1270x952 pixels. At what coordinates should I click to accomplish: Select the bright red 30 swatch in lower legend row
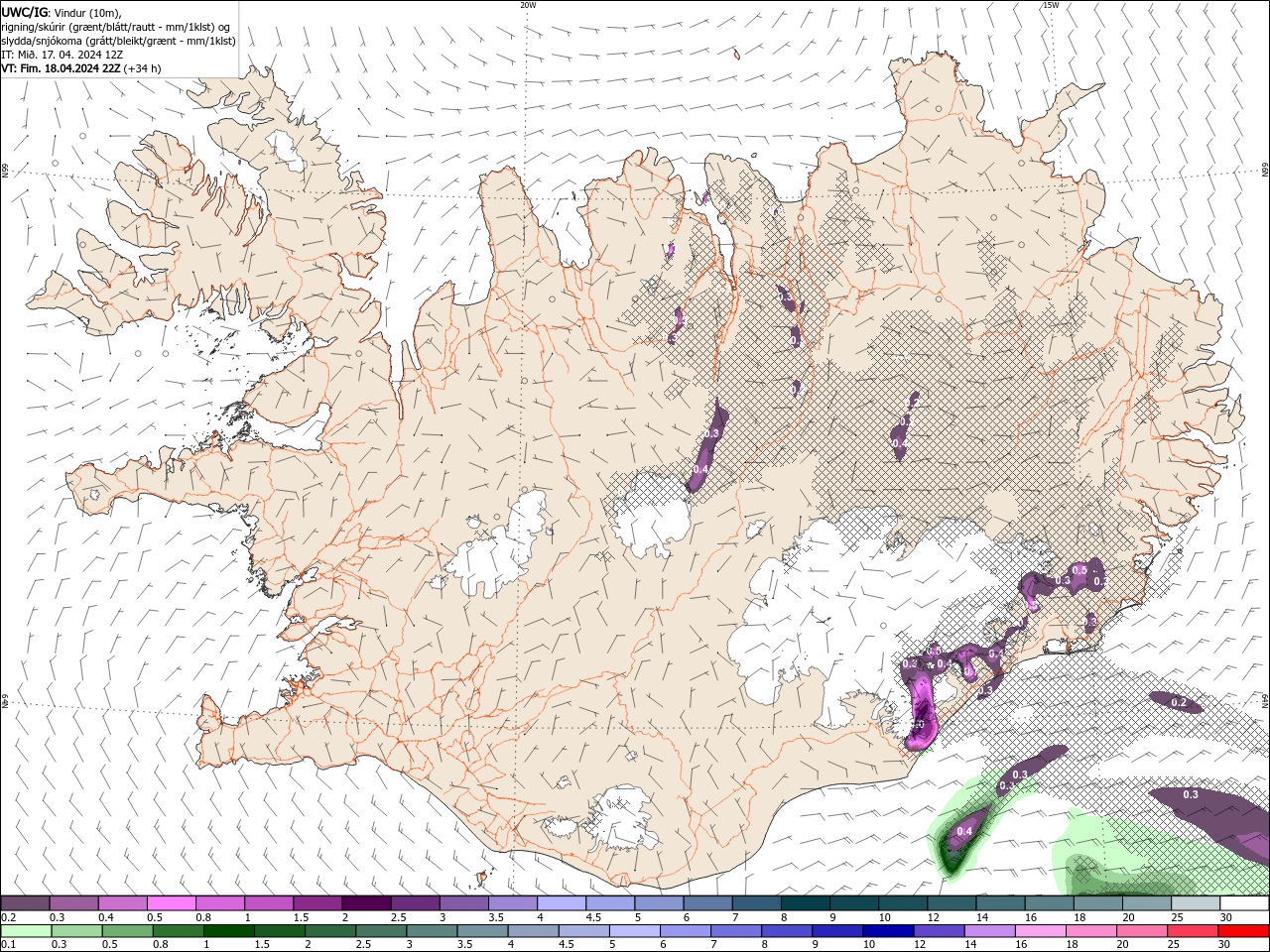point(1244,931)
